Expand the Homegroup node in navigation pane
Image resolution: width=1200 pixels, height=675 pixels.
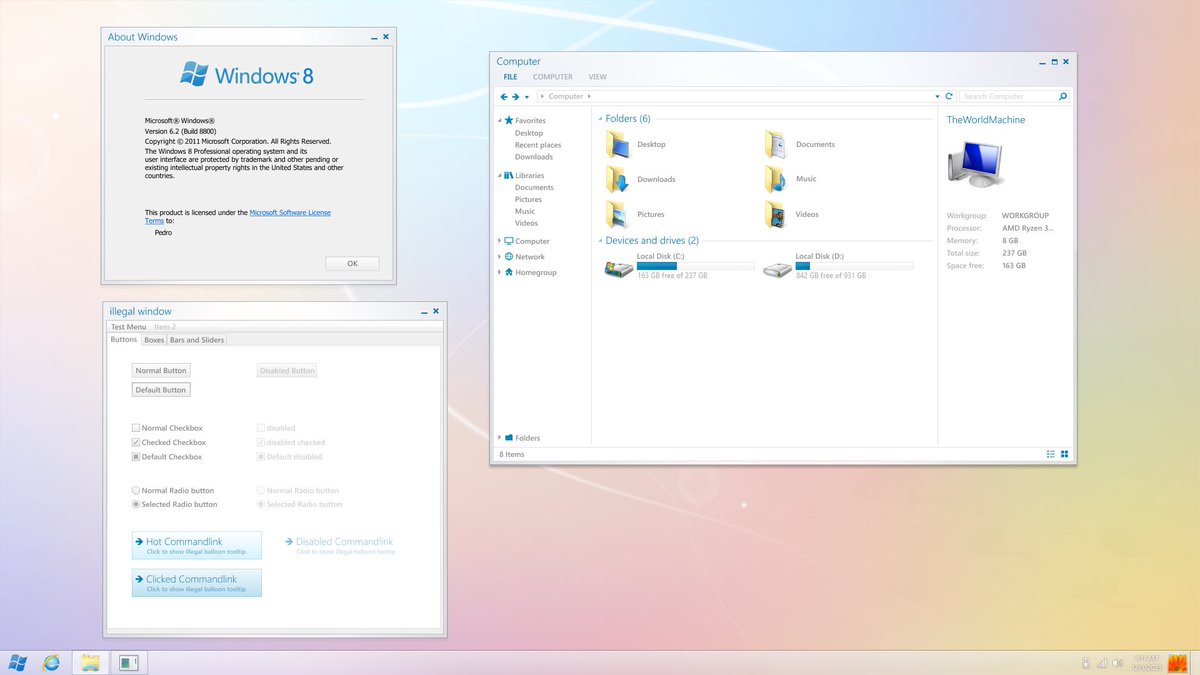pos(500,272)
